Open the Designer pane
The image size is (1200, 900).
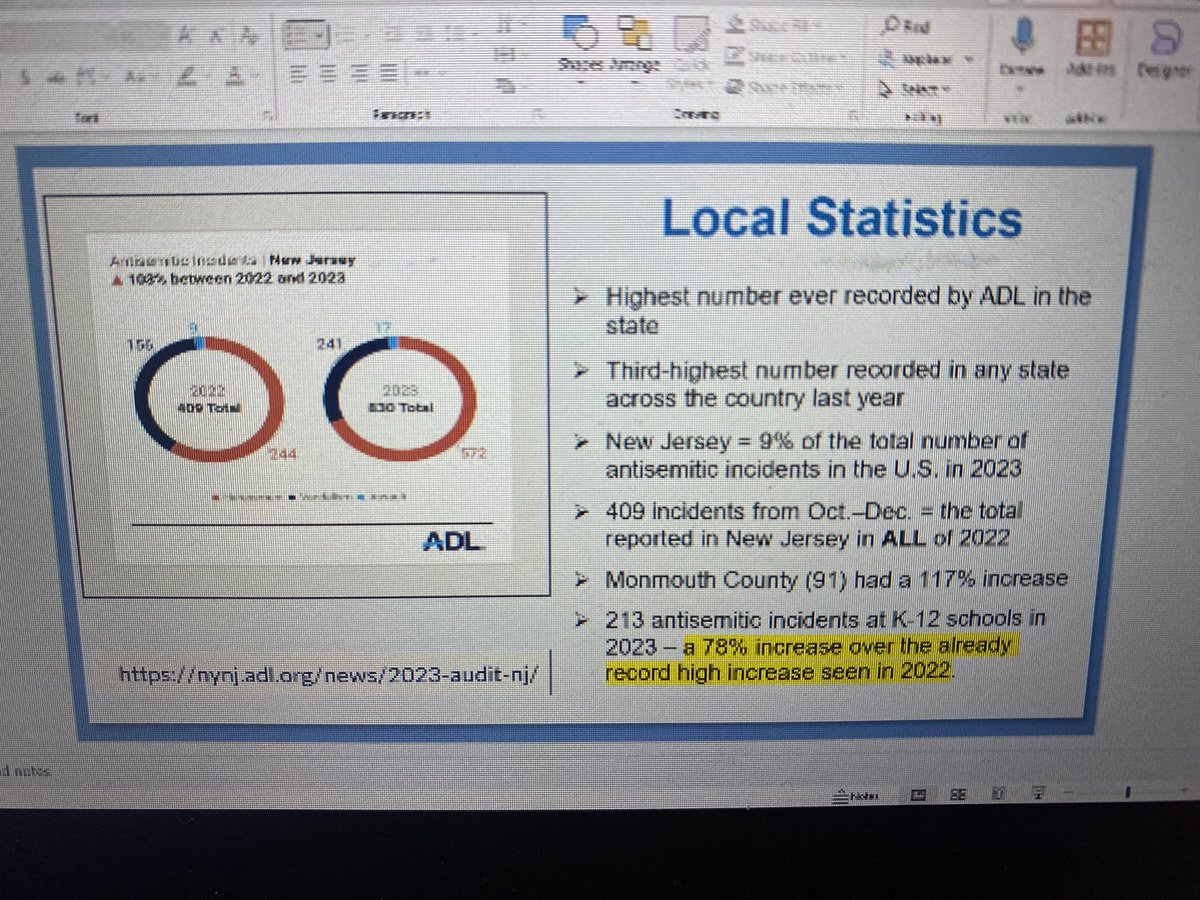pyautogui.click(x=1162, y=48)
